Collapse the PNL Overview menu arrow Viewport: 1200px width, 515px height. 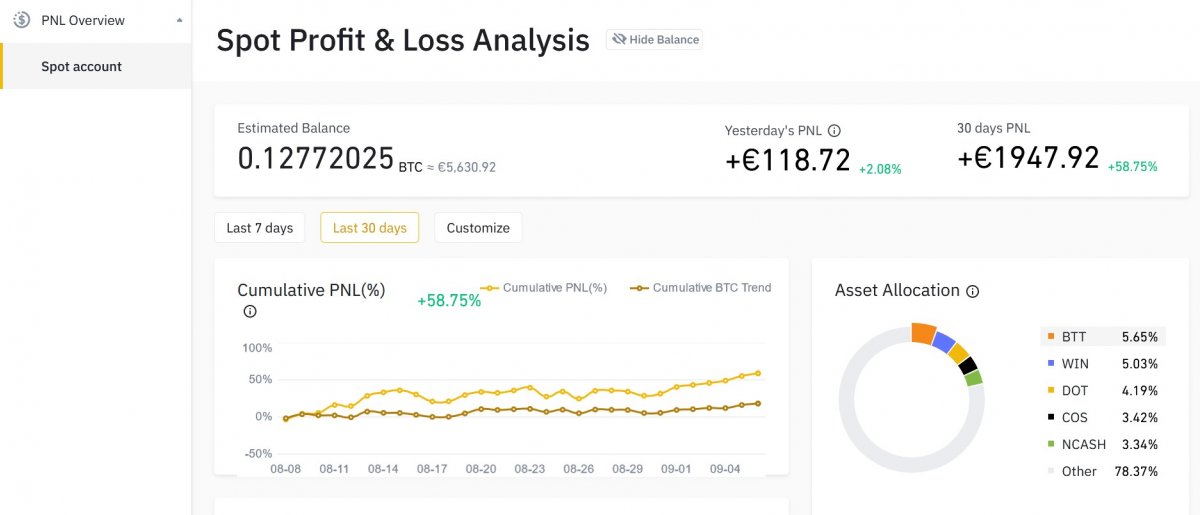[x=179, y=20]
